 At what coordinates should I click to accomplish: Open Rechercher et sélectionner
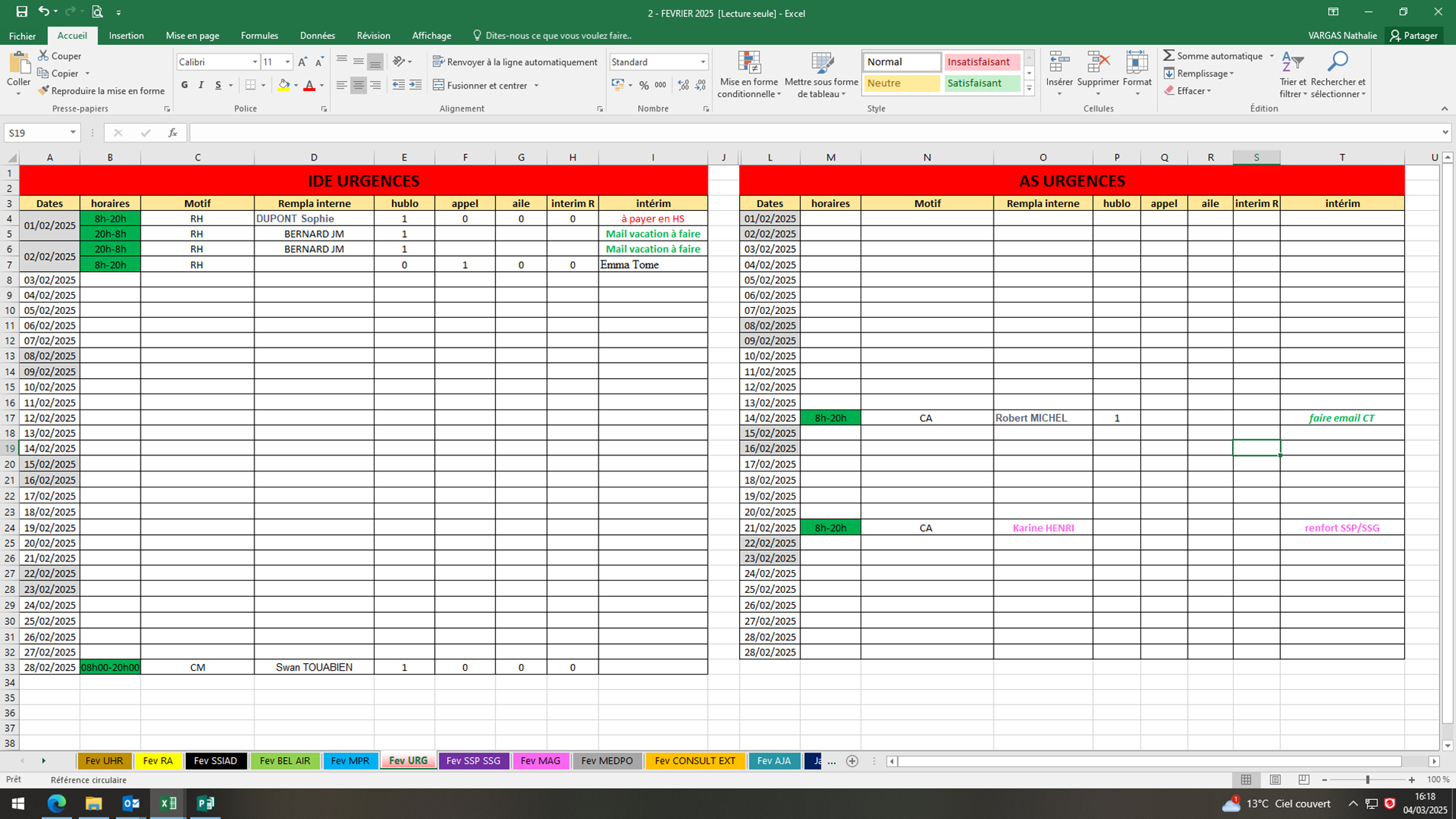coord(1338,74)
